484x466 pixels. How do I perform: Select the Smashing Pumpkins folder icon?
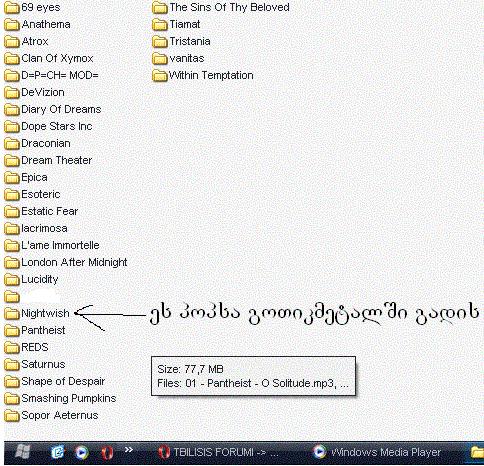pyautogui.click(x=12, y=398)
